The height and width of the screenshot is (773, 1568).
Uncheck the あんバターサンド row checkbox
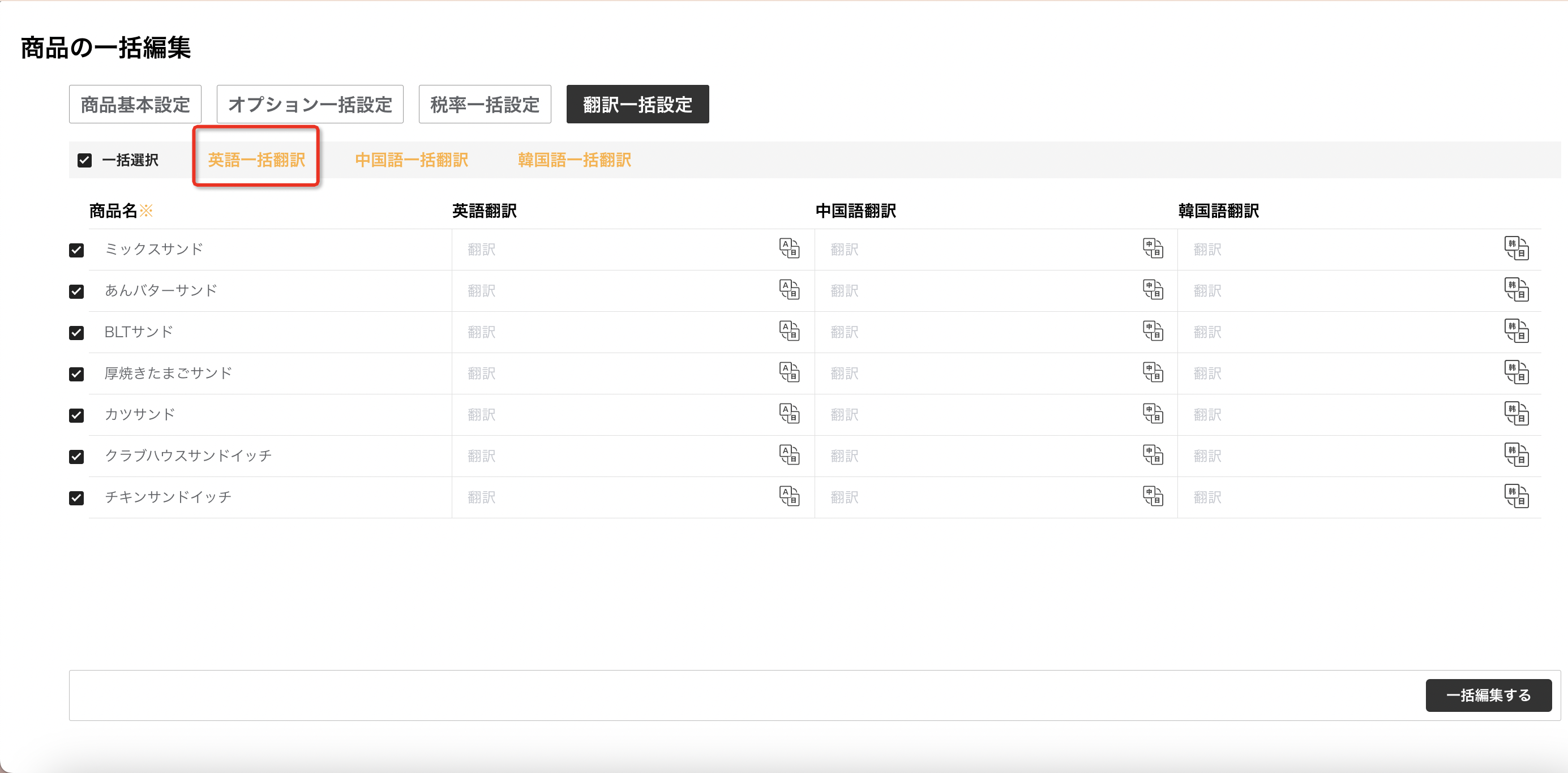click(76, 291)
